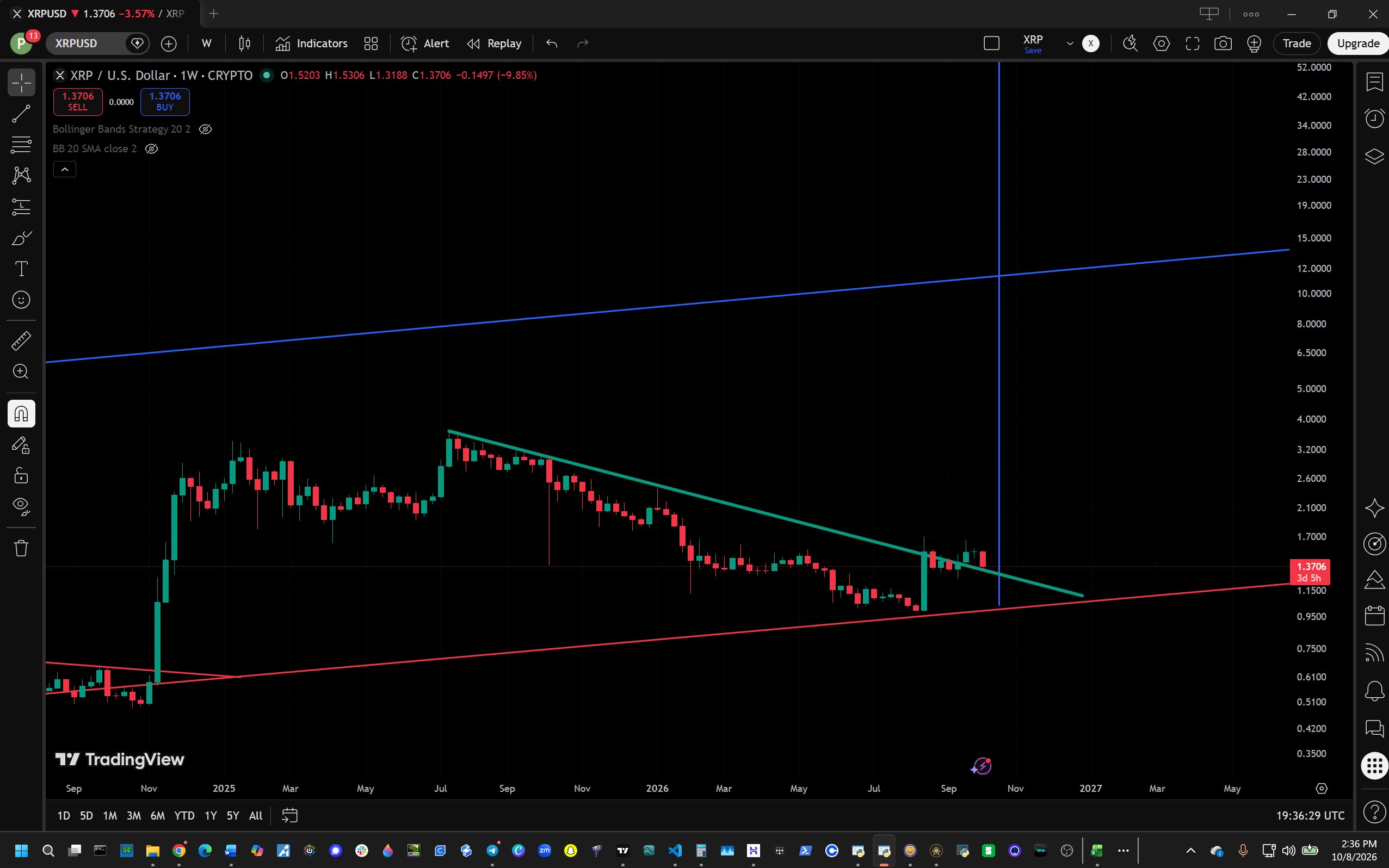Open the notifications bell panel
The width and height of the screenshot is (1389, 868).
click(x=1374, y=691)
